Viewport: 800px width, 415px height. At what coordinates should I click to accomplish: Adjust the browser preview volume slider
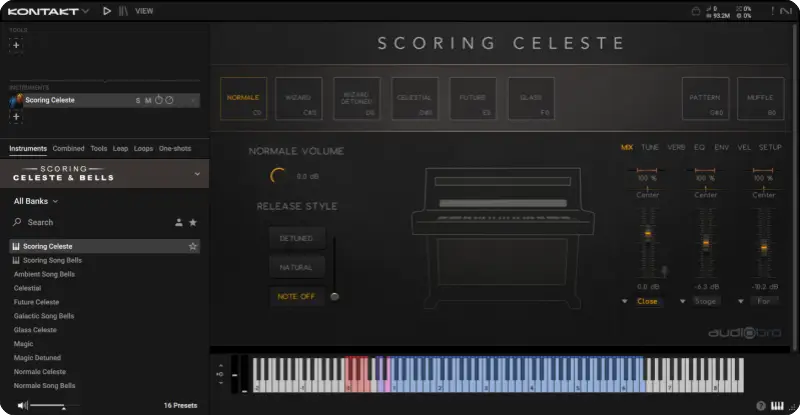coord(54,406)
